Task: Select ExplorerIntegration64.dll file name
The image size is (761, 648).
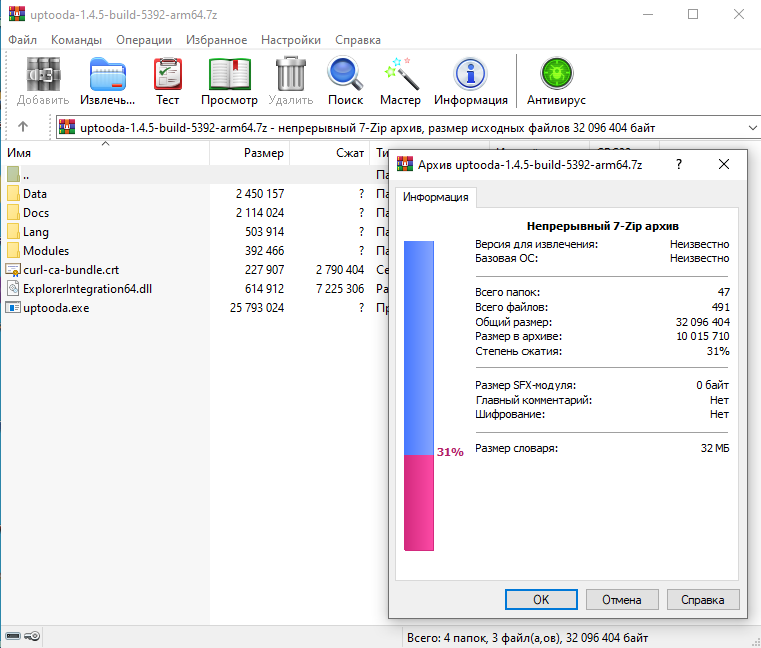Action: [87, 288]
